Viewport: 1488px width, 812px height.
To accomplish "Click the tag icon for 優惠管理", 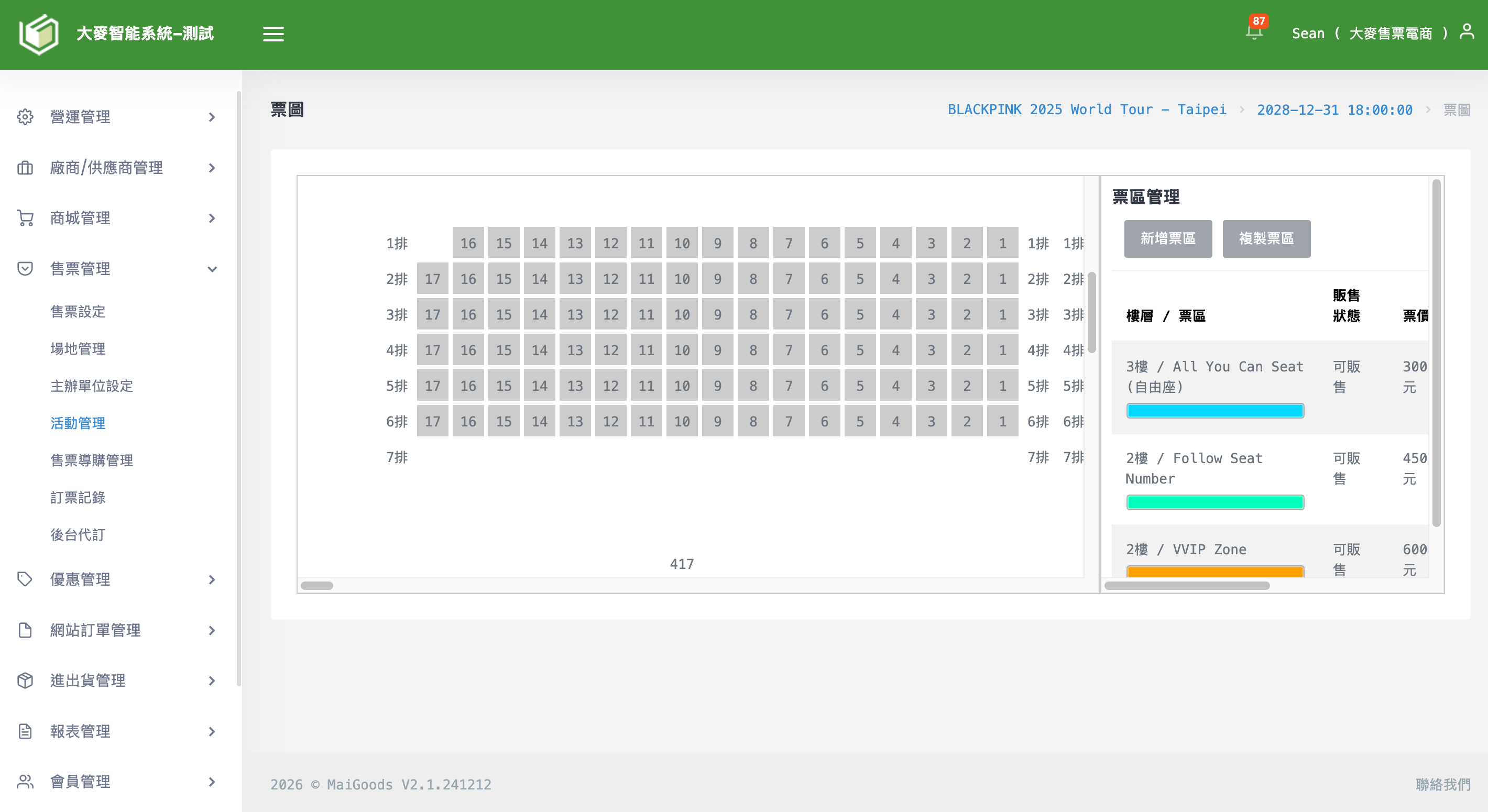I will click(25, 579).
